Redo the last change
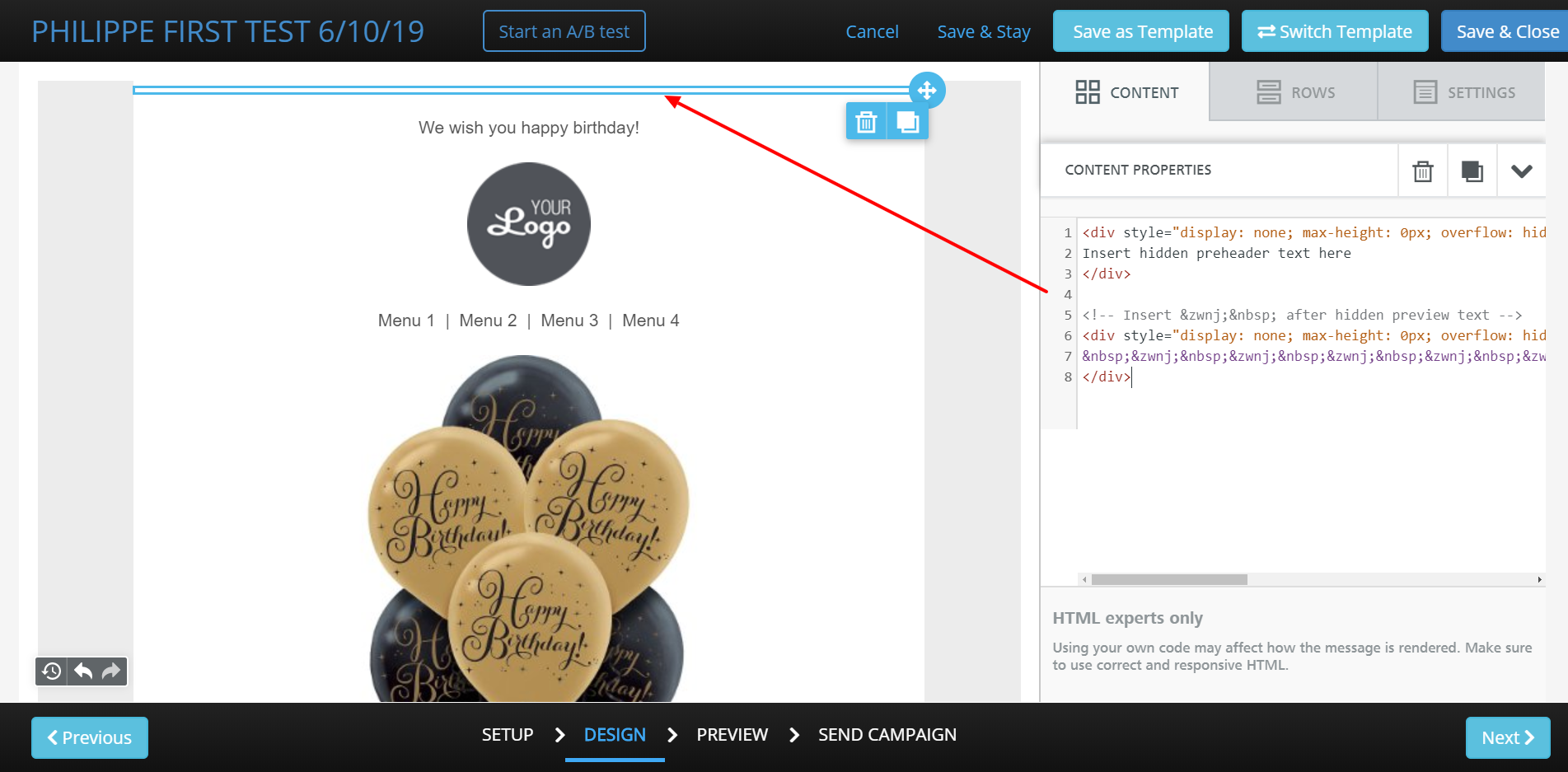Screen dimensions: 1568x772 click(x=110, y=671)
